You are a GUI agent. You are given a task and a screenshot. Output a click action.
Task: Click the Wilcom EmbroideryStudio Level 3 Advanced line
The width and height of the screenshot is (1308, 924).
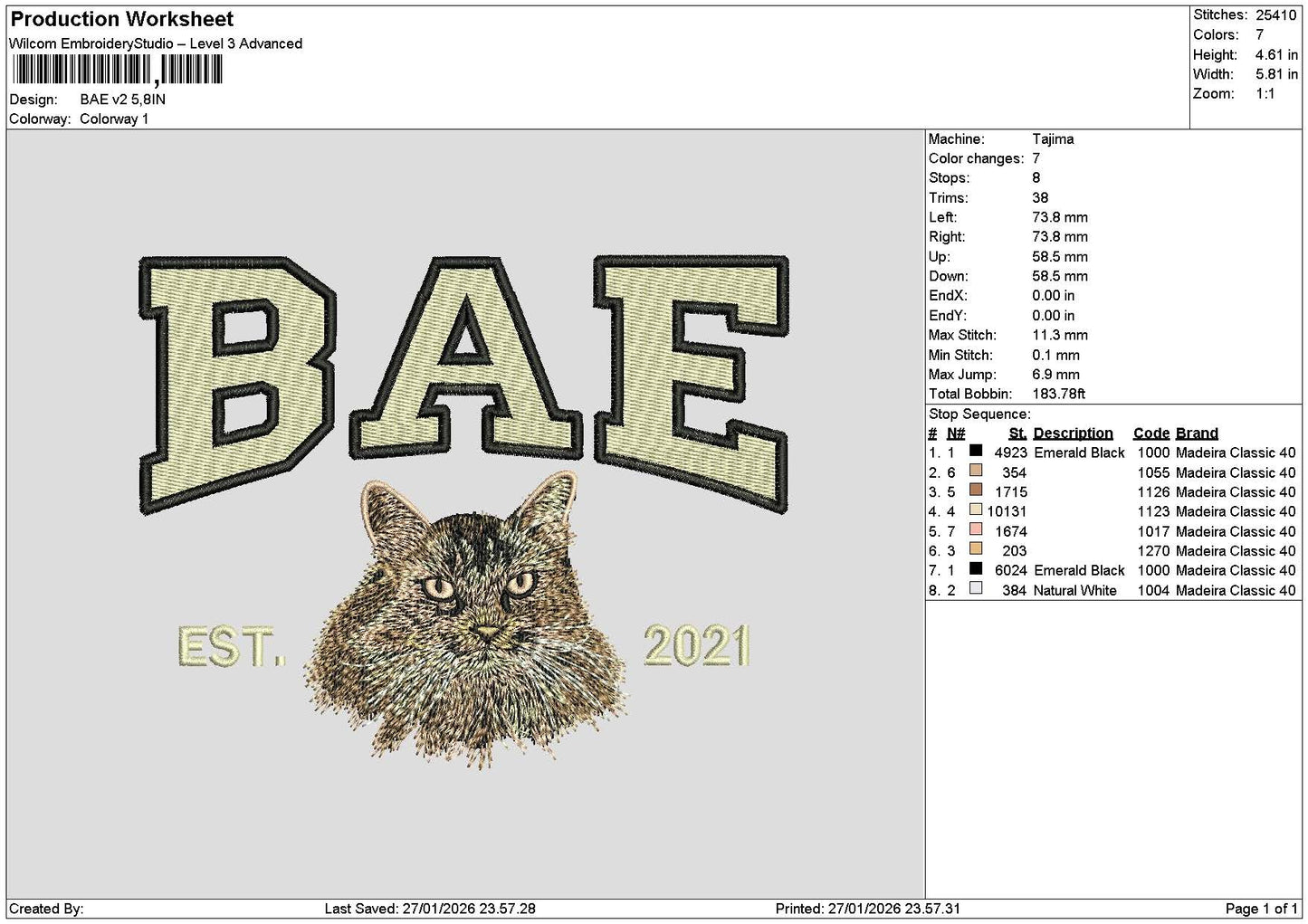point(156,43)
